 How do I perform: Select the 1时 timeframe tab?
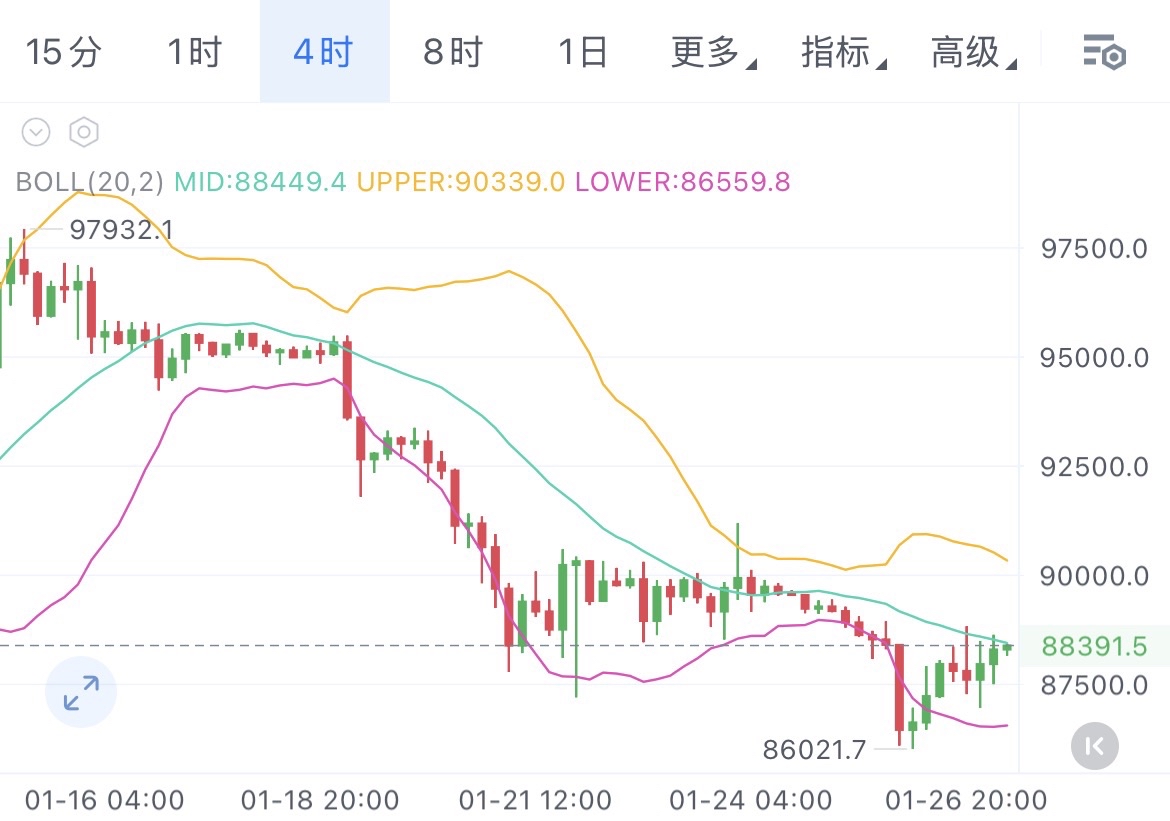[x=194, y=52]
